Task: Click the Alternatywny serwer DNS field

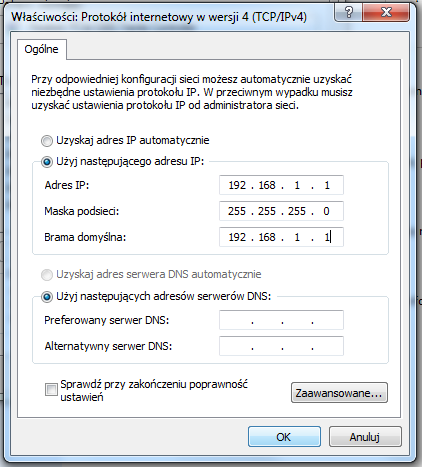Action: (x=281, y=346)
